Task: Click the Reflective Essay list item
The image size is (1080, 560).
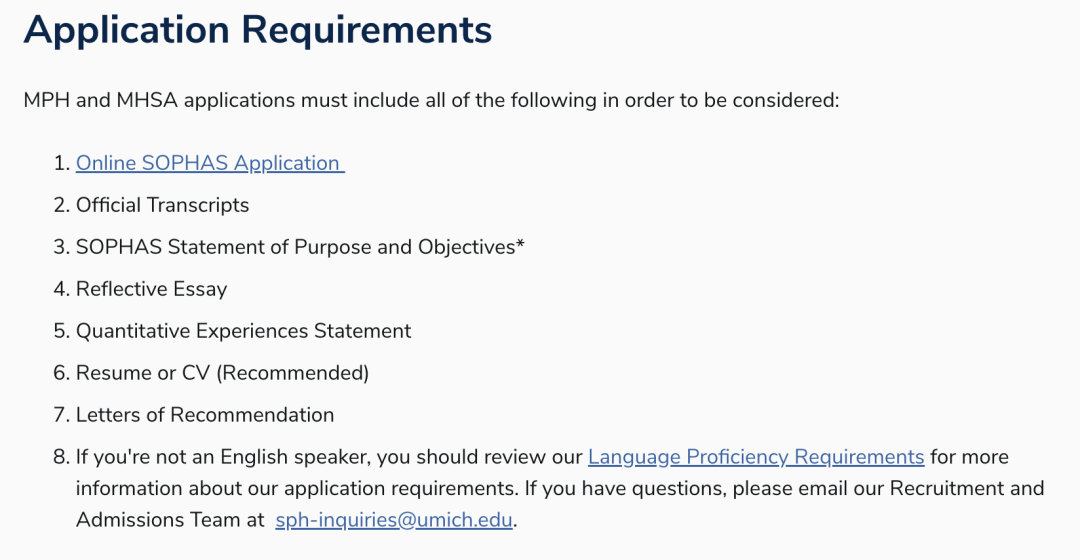Action: pos(152,289)
